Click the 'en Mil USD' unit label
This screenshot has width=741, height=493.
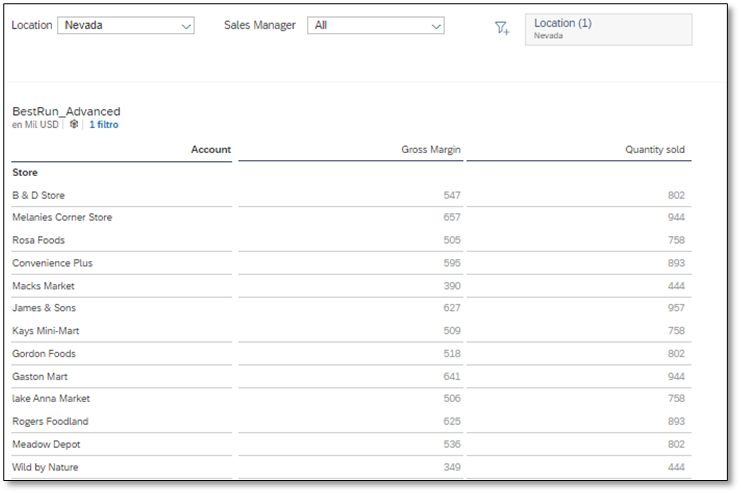pyautogui.click(x=35, y=125)
